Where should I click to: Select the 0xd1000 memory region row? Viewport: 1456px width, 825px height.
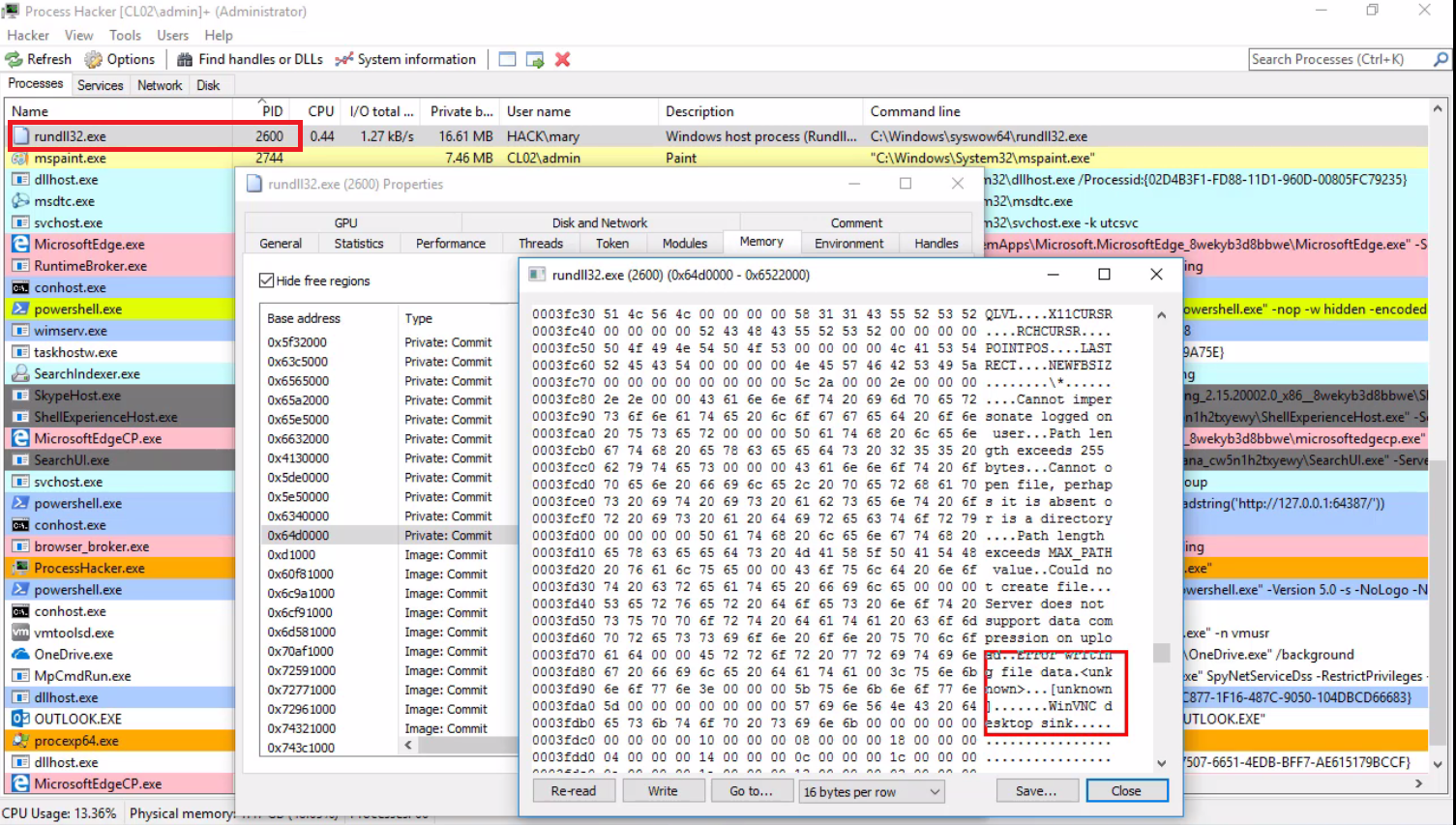click(x=391, y=554)
